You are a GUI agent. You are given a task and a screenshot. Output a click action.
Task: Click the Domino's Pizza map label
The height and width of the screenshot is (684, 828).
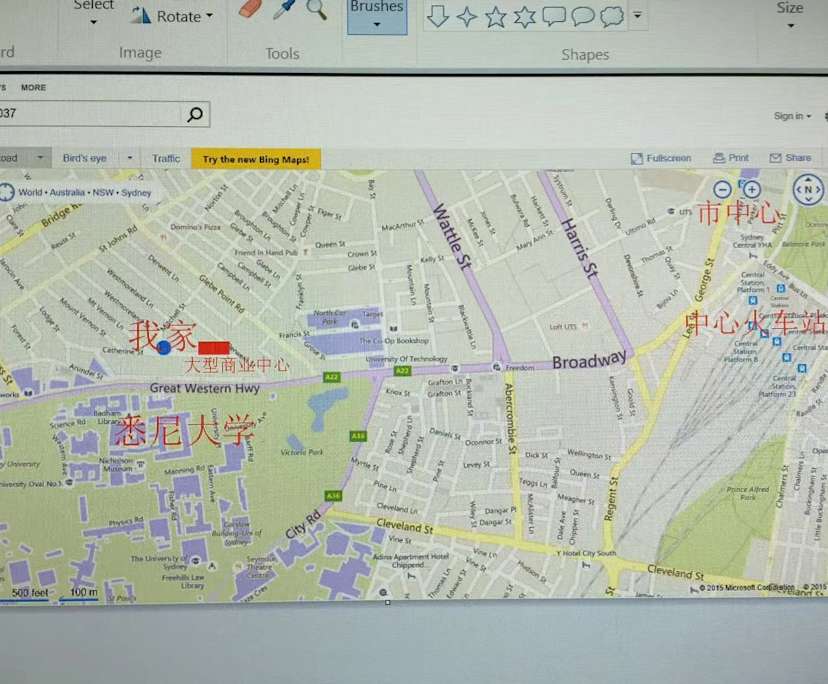click(195, 227)
